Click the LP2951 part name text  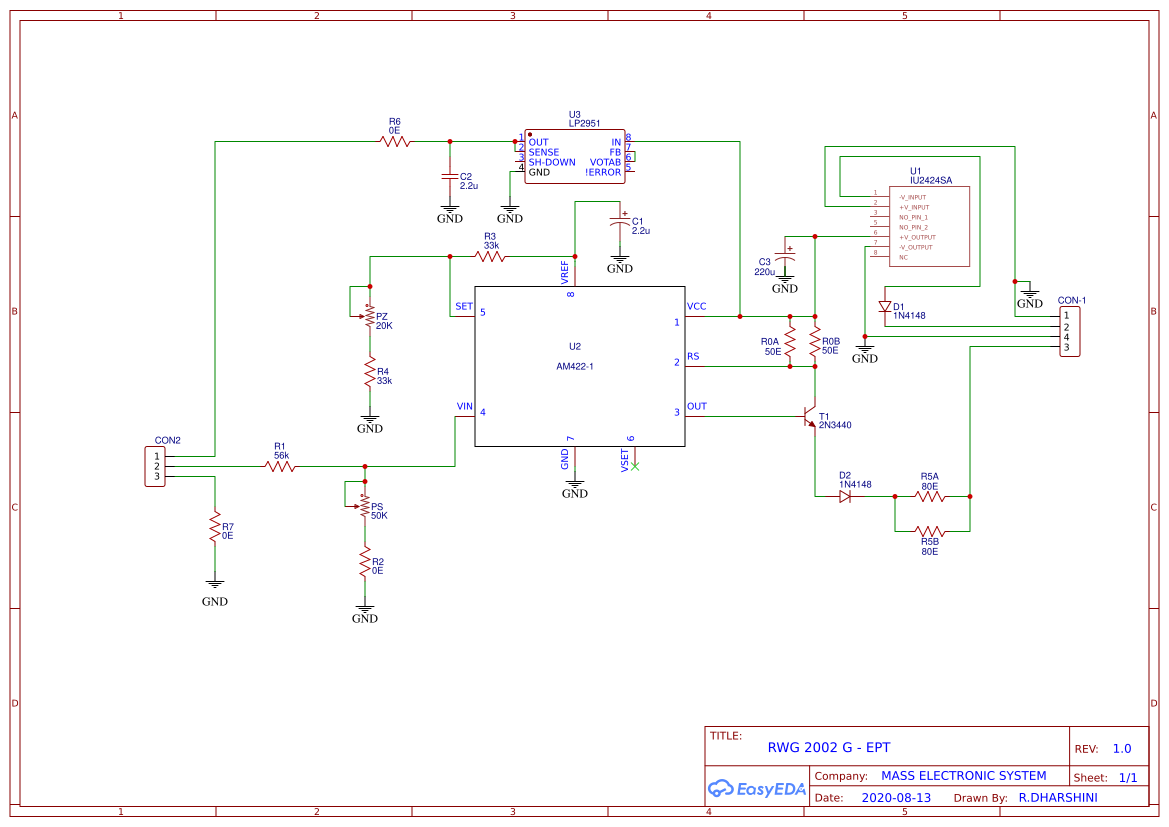point(584,123)
